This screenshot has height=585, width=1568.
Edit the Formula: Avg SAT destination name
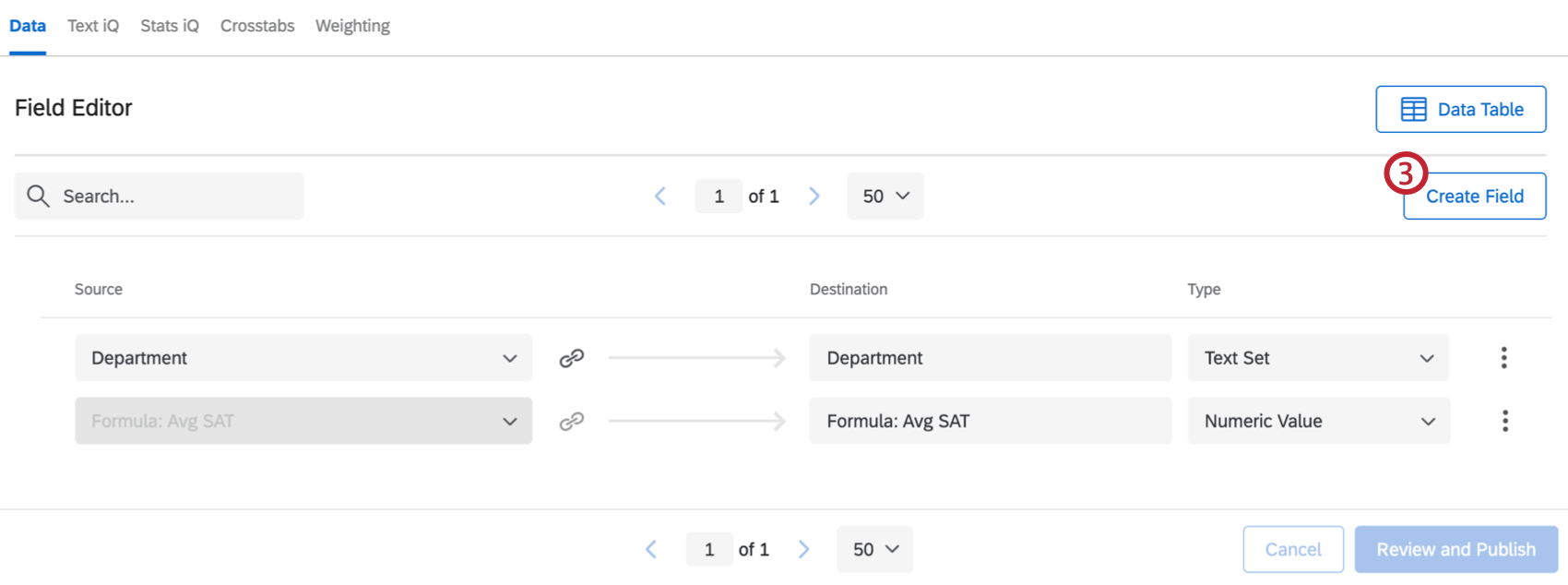click(990, 422)
